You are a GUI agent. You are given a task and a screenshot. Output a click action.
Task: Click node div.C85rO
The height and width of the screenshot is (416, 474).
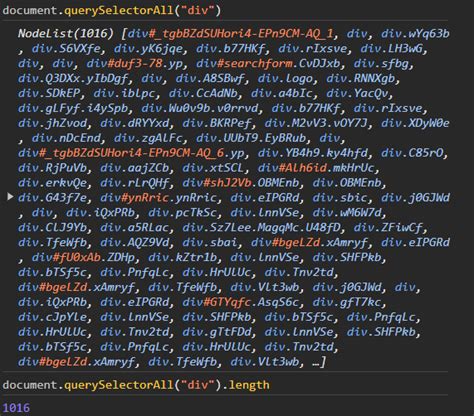click(x=412, y=153)
